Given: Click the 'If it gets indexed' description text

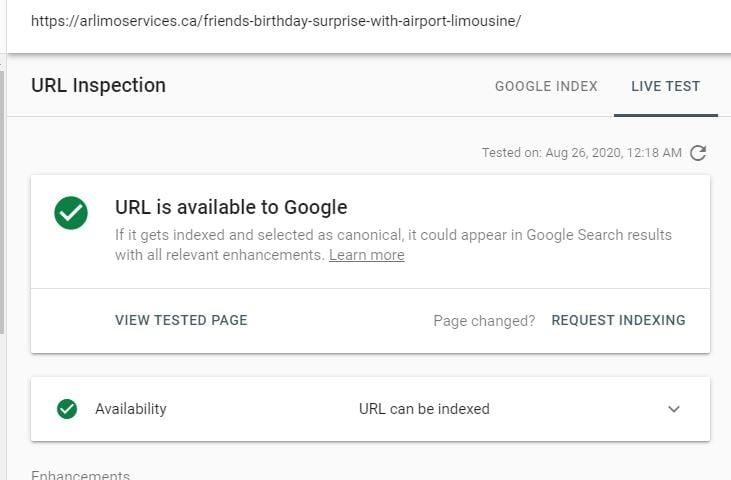Looking at the screenshot, I should point(393,235).
